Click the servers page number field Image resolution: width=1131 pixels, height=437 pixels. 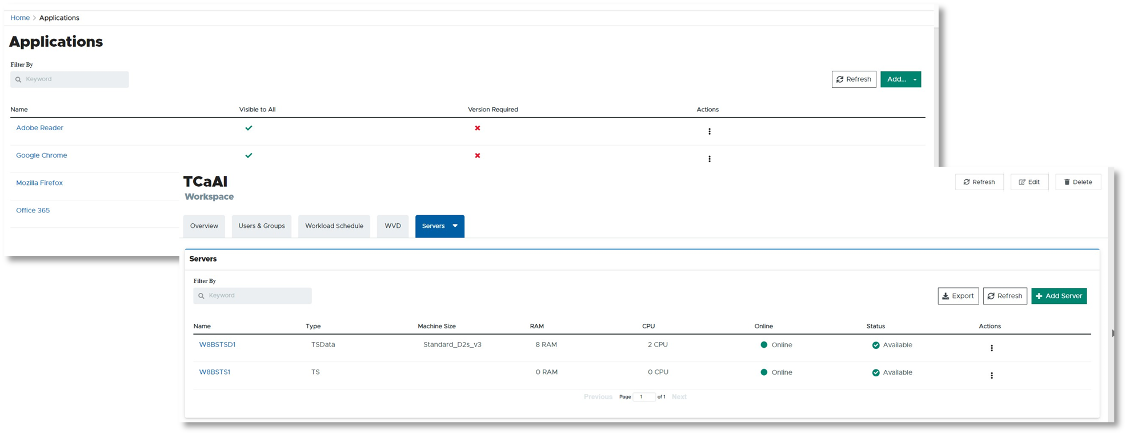645,397
